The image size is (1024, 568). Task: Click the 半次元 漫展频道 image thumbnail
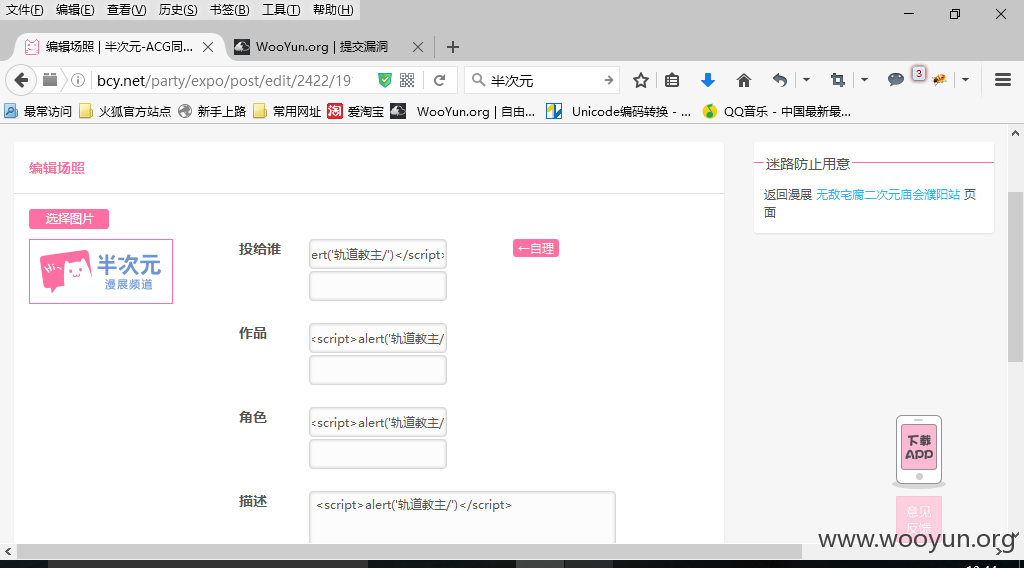tap(101, 272)
